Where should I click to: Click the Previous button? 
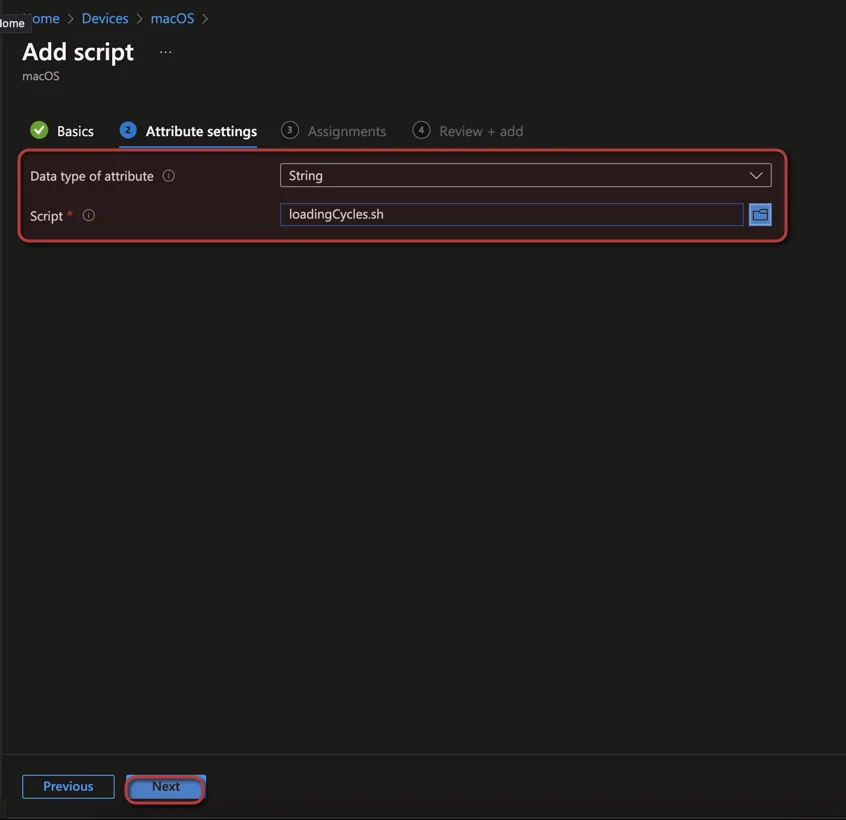68,787
